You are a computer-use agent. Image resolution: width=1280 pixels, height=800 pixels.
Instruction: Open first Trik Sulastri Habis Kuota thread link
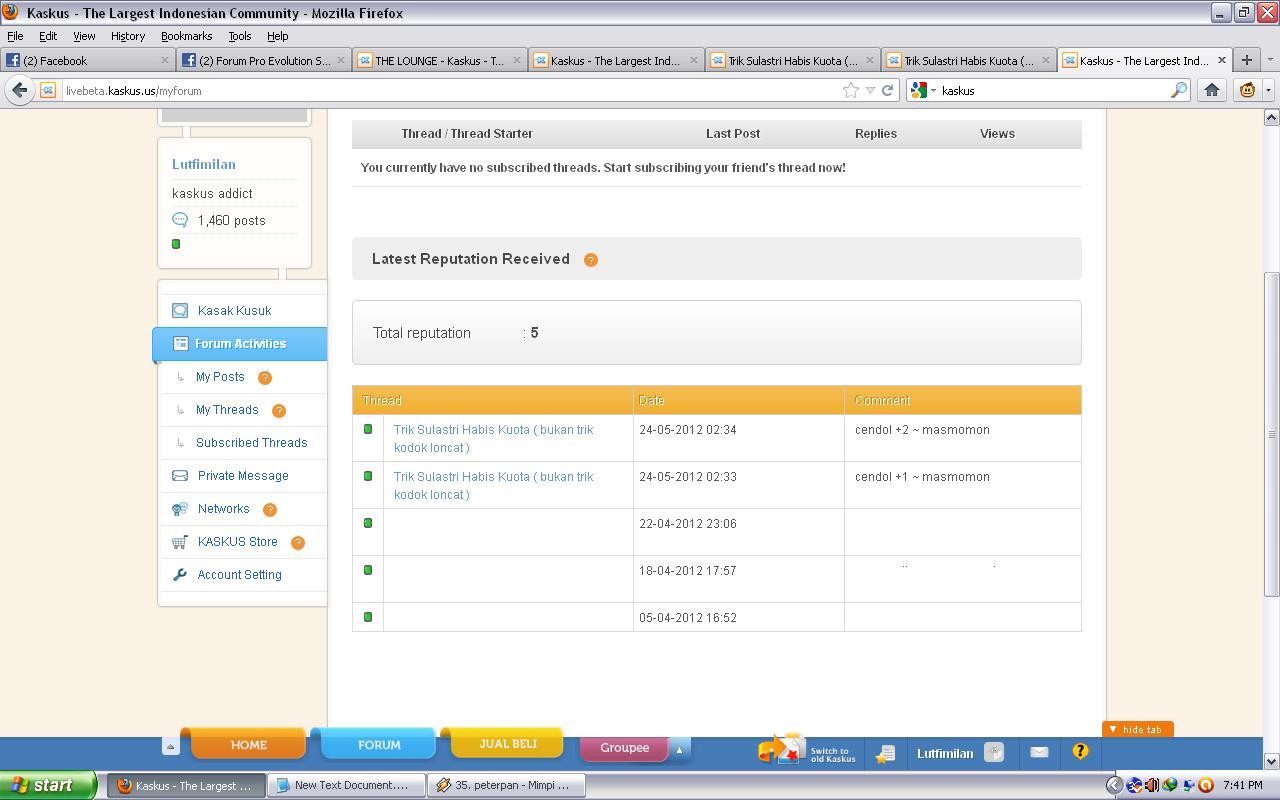(x=493, y=438)
